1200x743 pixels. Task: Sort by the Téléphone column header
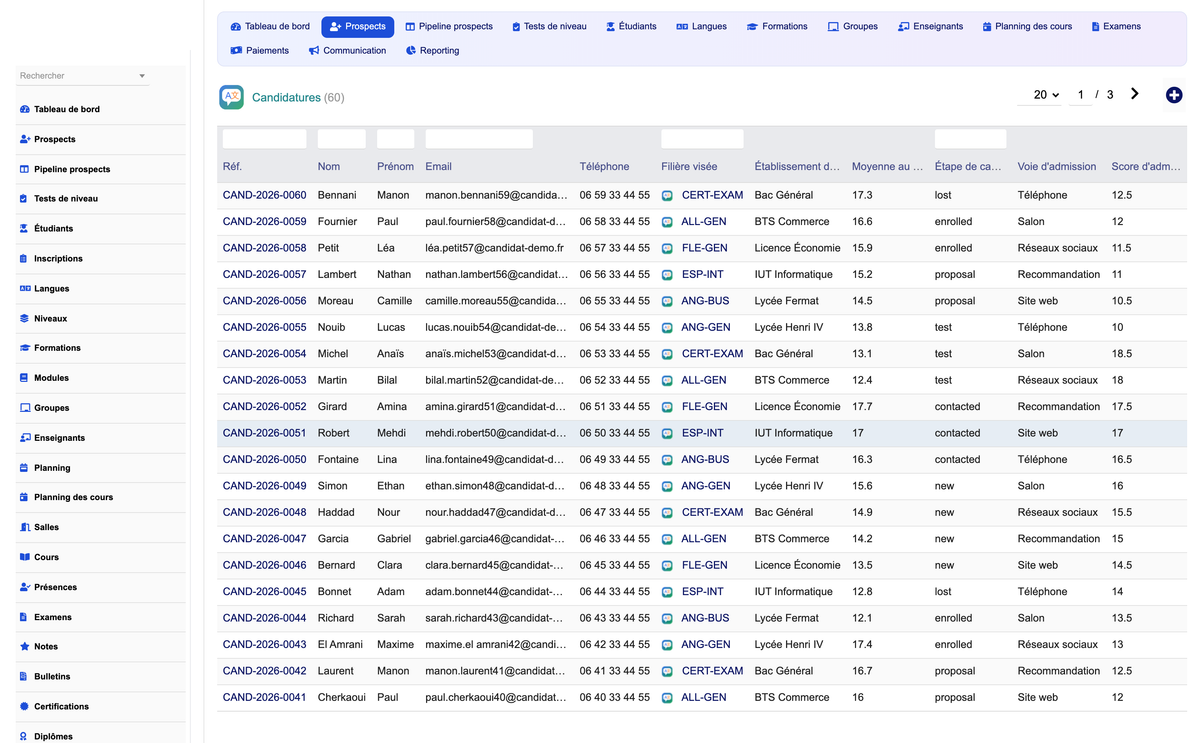[x=605, y=167]
